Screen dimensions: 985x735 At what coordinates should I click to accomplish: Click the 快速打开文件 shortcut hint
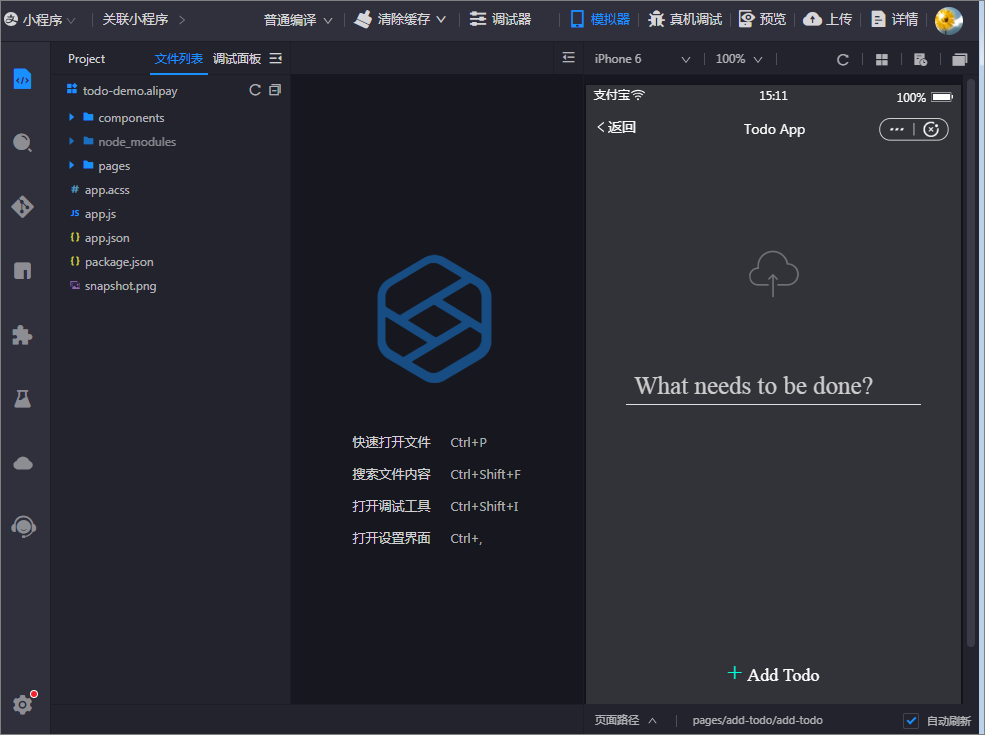tap(391, 442)
